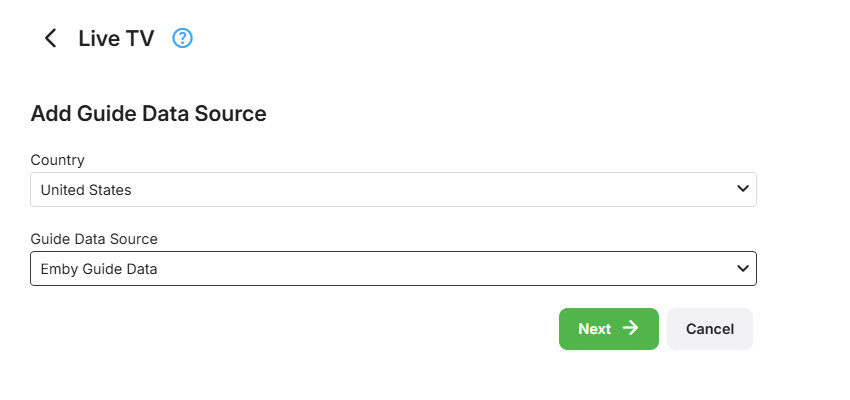Select the Emby Guide Data value
Image resolution: width=850 pixels, height=400 pixels.
click(99, 268)
